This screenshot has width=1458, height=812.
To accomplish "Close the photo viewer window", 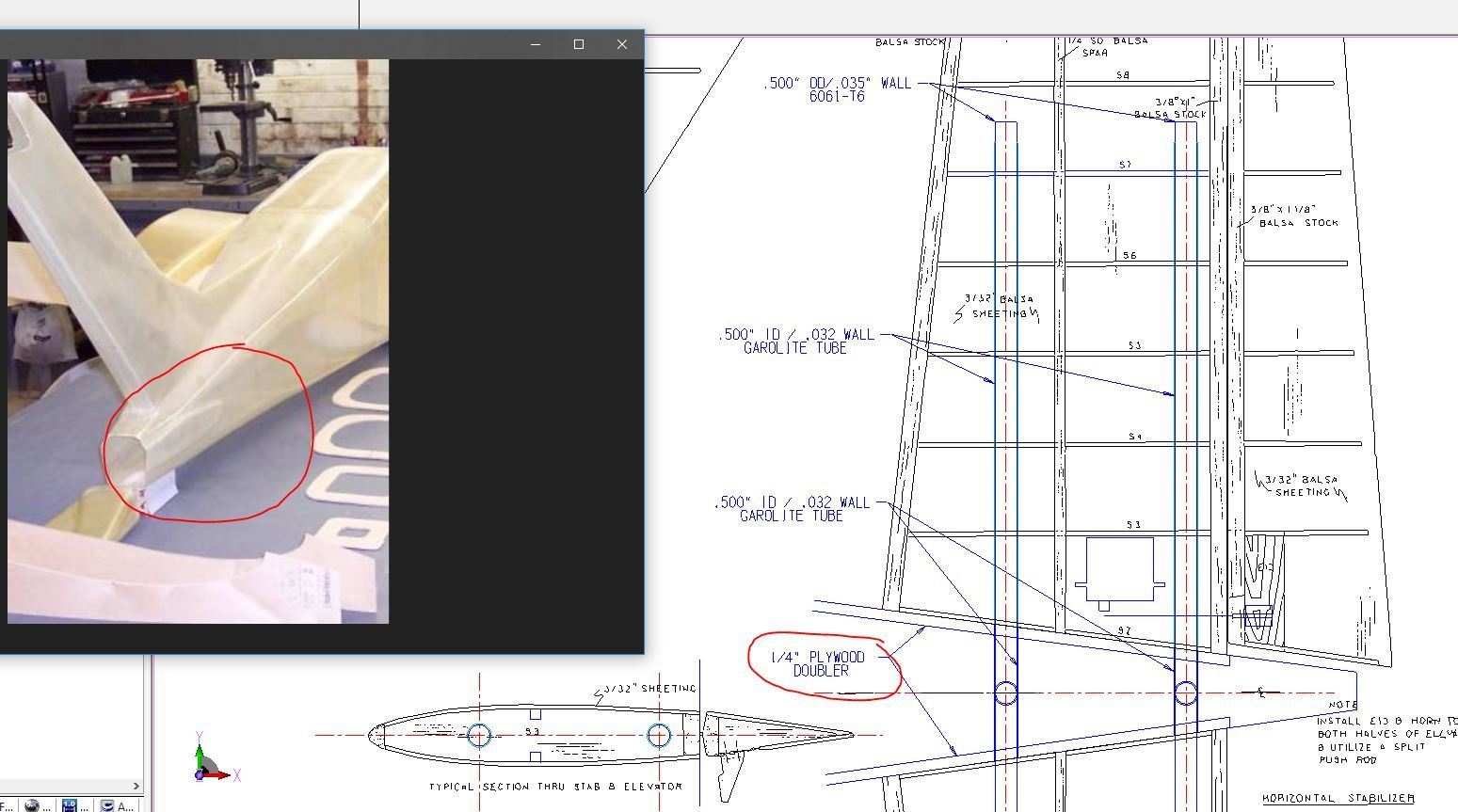I will click(x=621, y=44).
